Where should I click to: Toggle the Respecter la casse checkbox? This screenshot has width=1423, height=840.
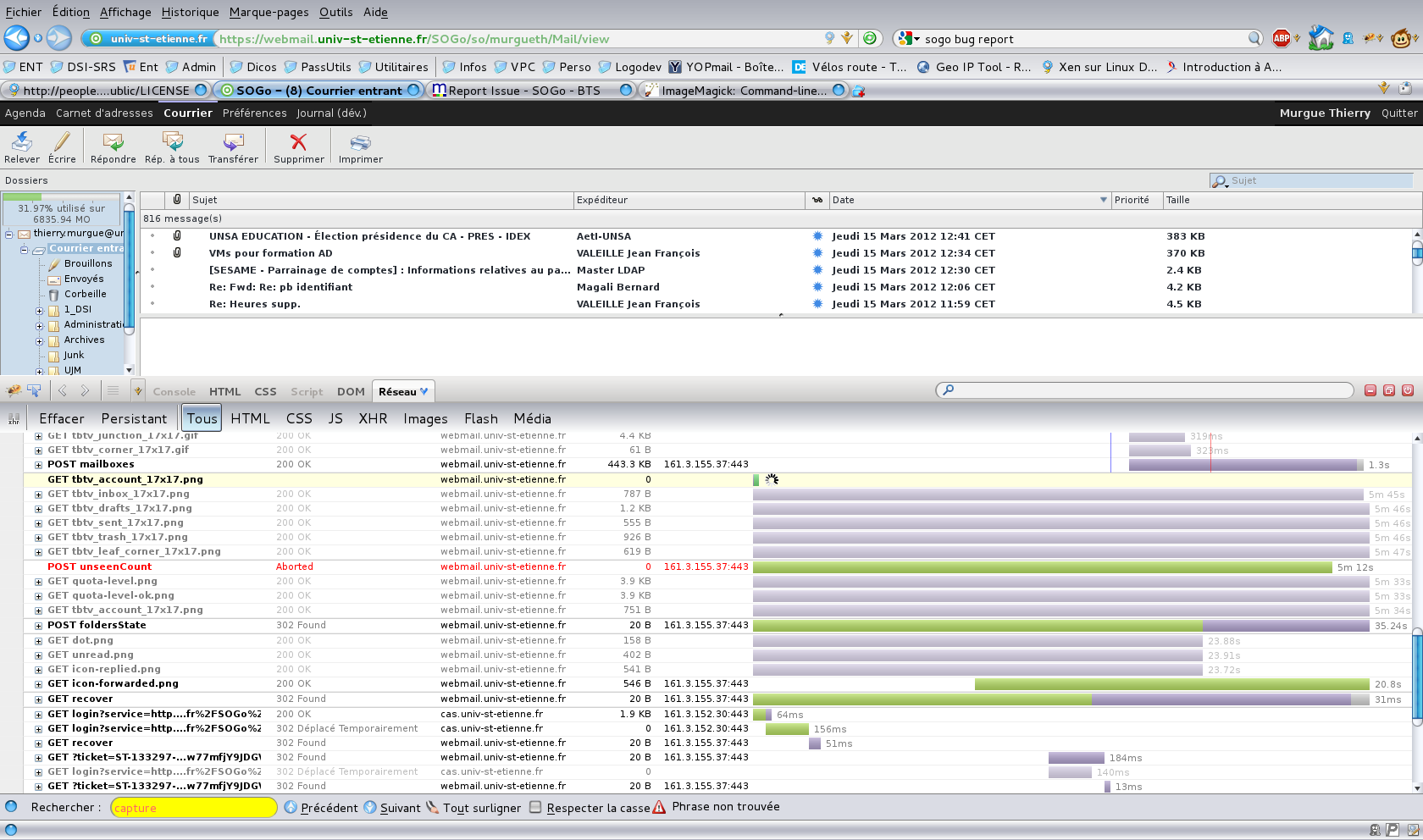click(535, 807)
